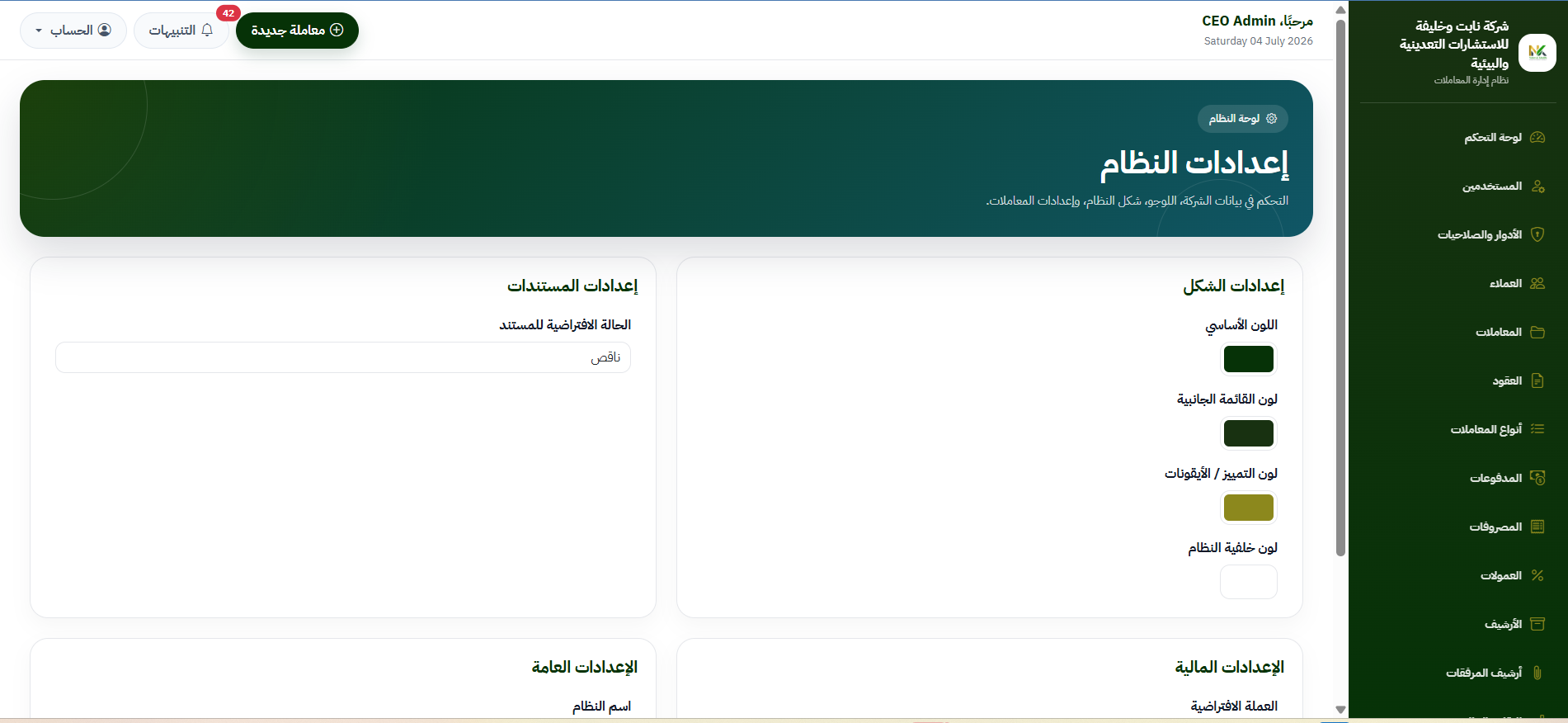Open المعاملات folder icon

[x=1537, y=332]
